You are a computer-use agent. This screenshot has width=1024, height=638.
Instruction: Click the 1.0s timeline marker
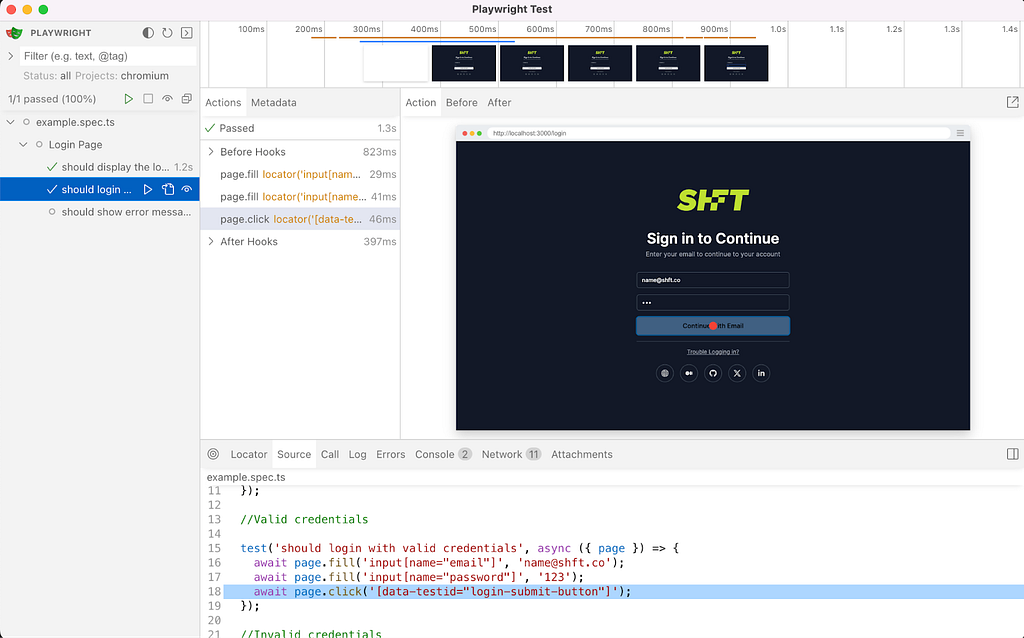pyautogui.click(x=778, y=29)
